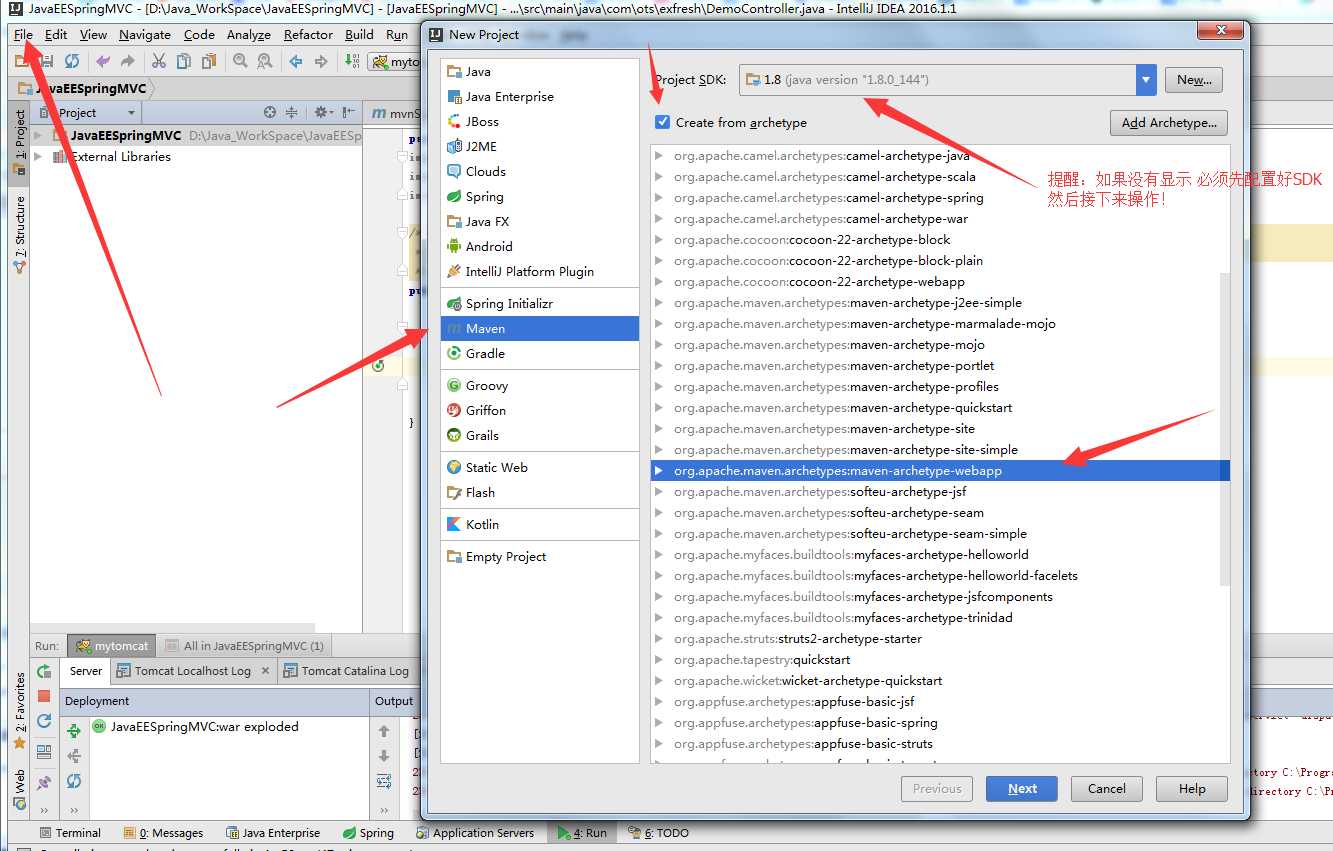Close the Tomcat Localhost Log tab
The width and height of the screenshot is (1333, 851).
tap(265, 671)
